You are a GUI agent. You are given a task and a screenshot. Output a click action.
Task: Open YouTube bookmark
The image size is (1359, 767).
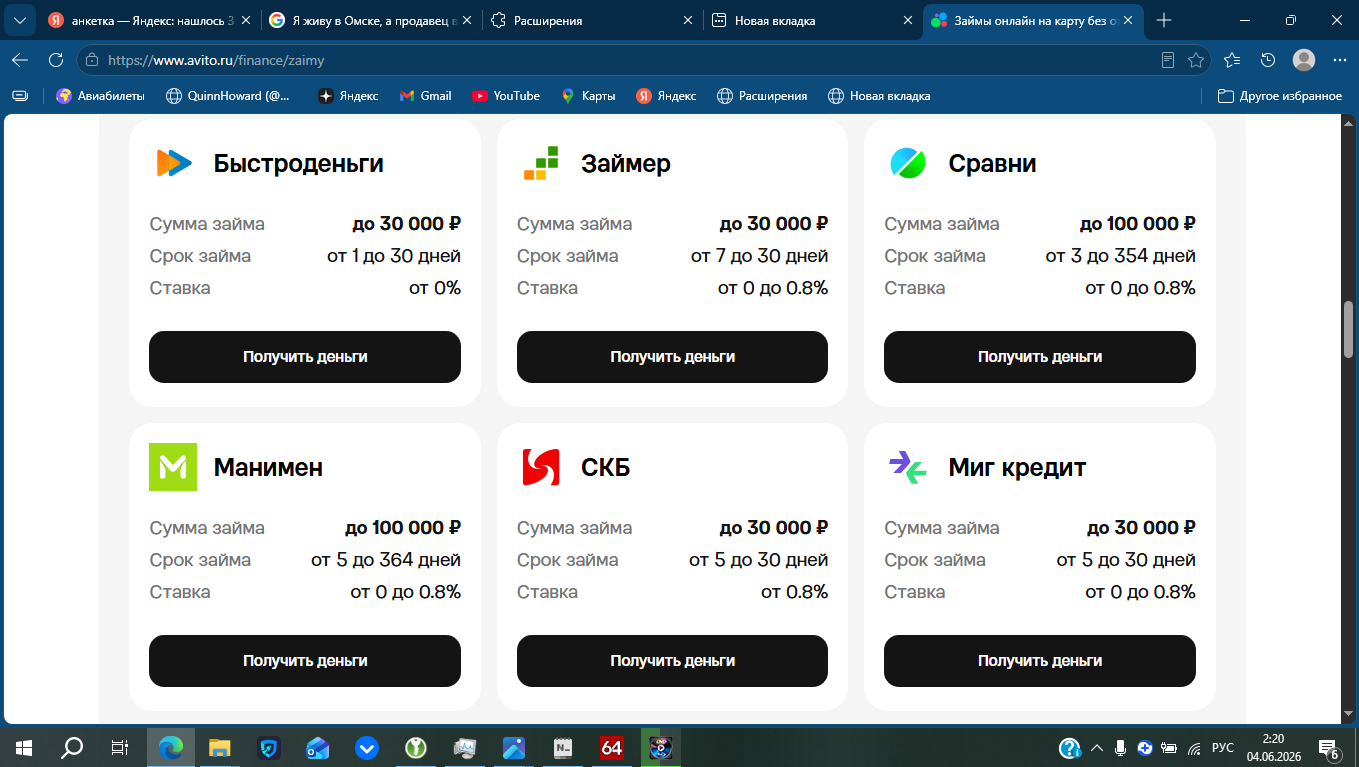[x=506, y=96]
